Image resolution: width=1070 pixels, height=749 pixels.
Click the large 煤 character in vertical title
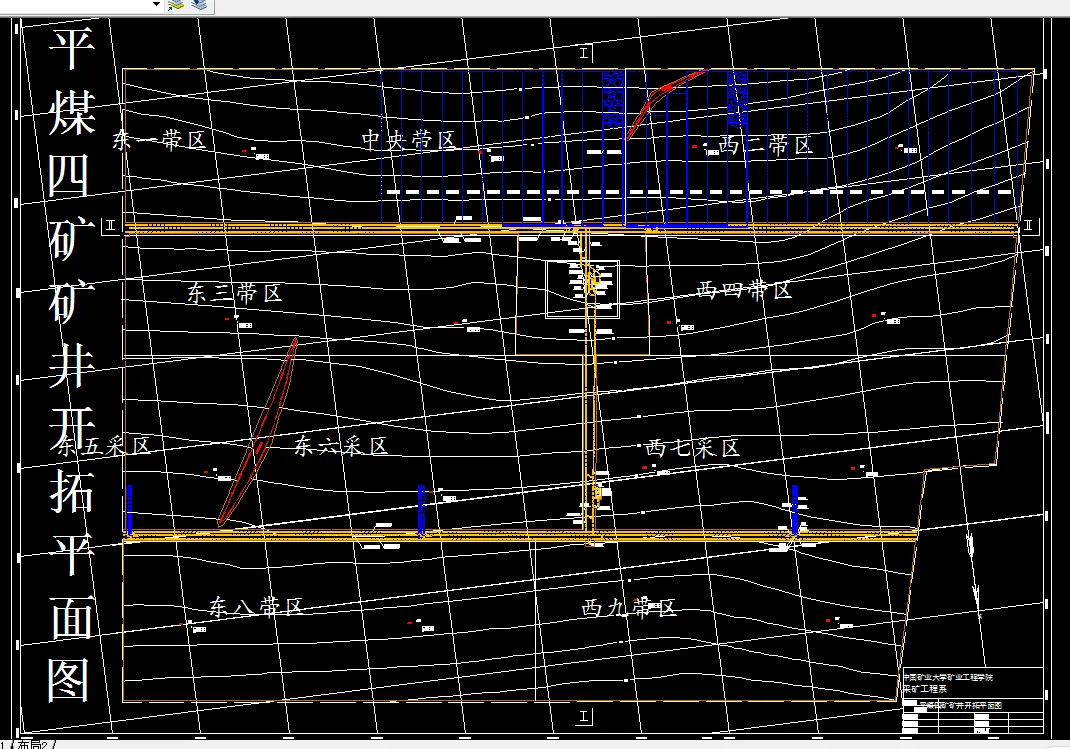coord(71,112)
